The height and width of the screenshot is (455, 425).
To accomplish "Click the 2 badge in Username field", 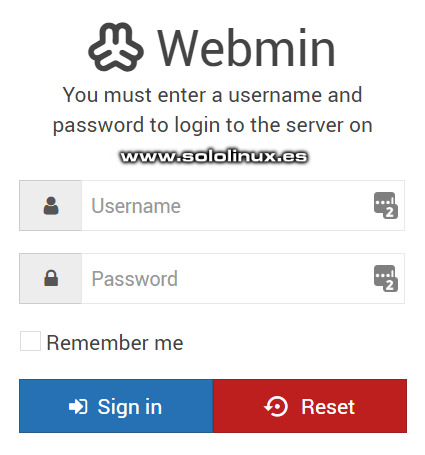I will pos(390,212).
